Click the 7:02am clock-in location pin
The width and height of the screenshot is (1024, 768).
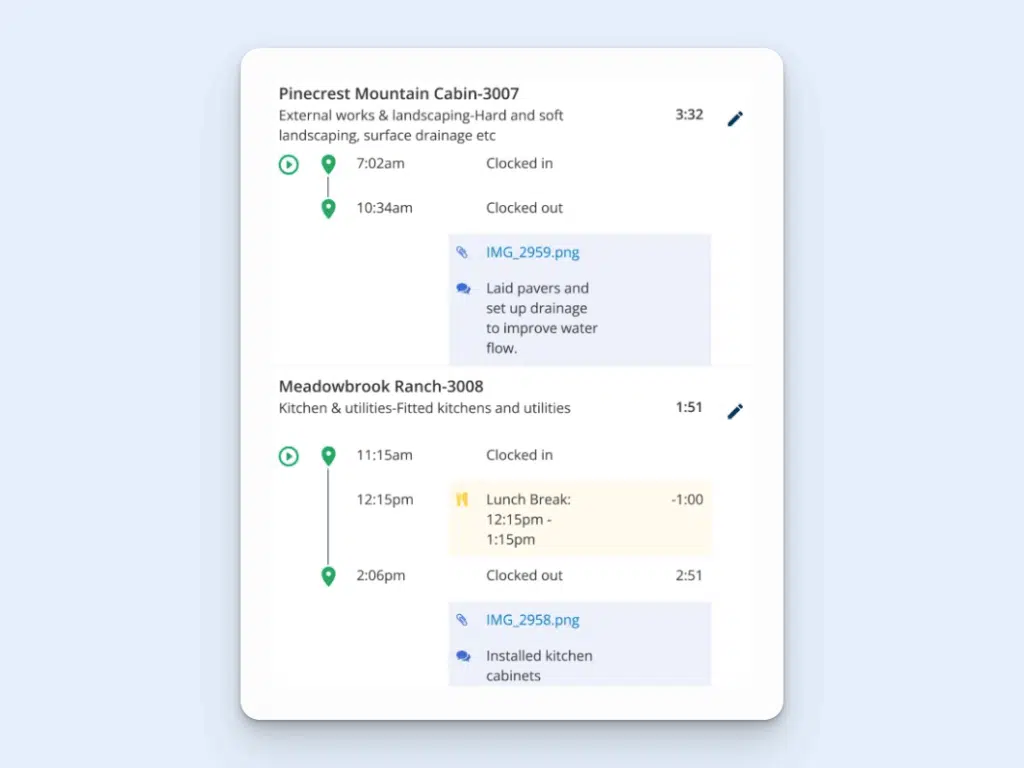[x=328, y=163]
